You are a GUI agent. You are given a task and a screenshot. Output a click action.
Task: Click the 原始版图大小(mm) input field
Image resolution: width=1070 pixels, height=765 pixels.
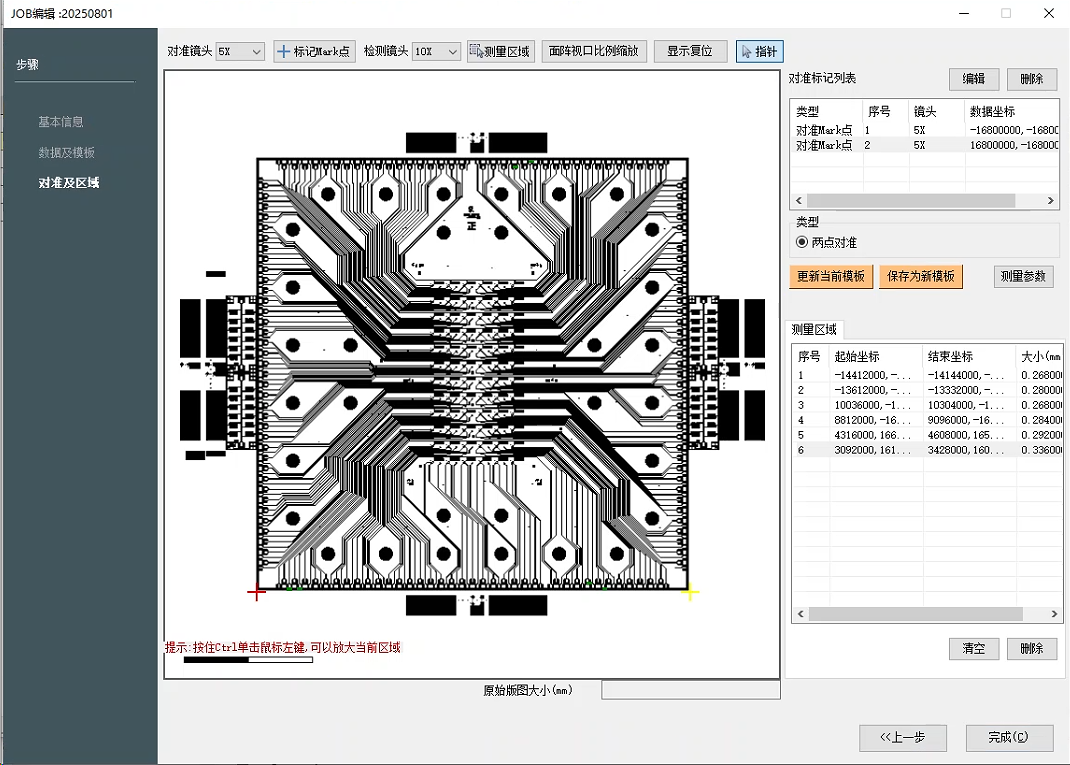pyautogui.click(x=690, y=690)
